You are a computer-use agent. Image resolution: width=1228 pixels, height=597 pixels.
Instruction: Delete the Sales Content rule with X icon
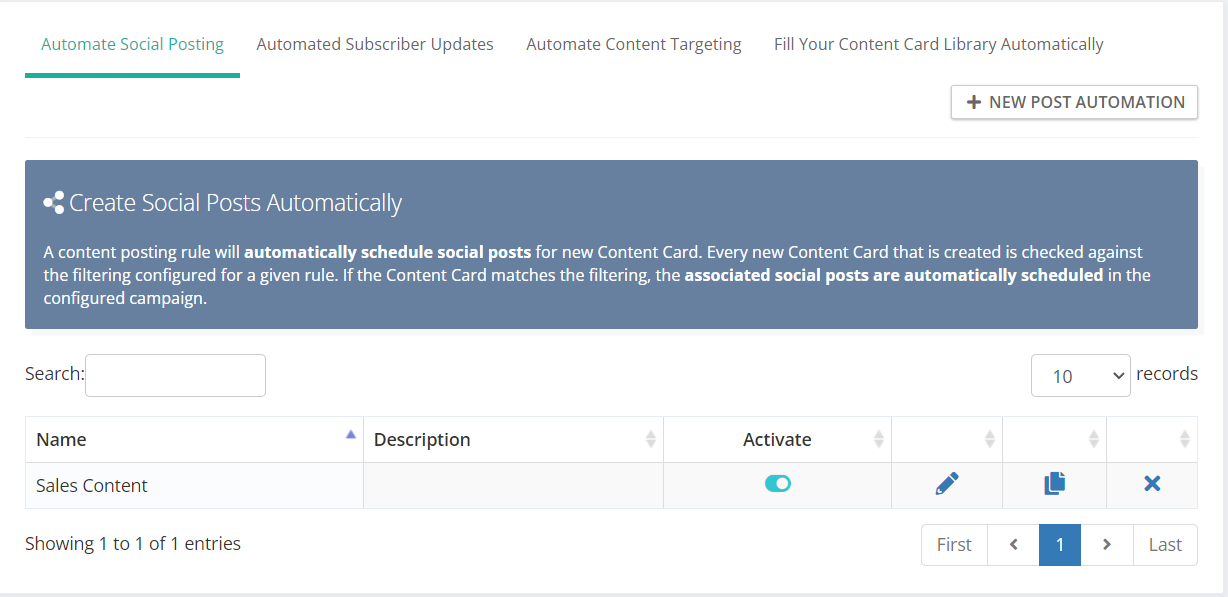point(1152,484)
